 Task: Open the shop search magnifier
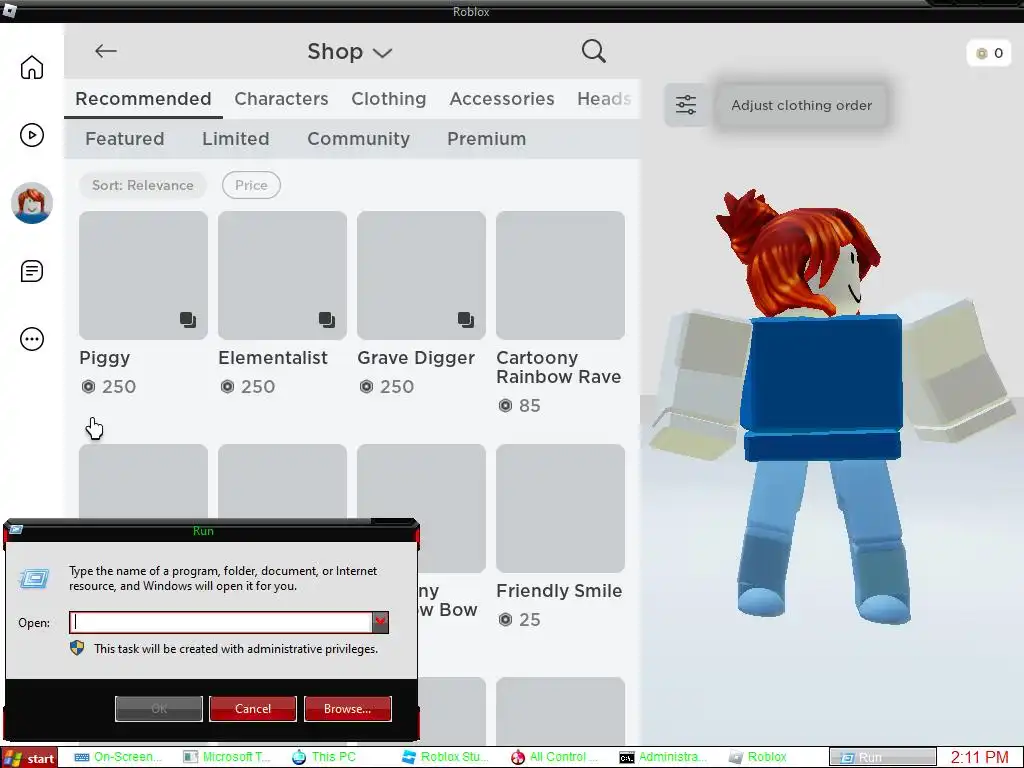coord(594,51)
